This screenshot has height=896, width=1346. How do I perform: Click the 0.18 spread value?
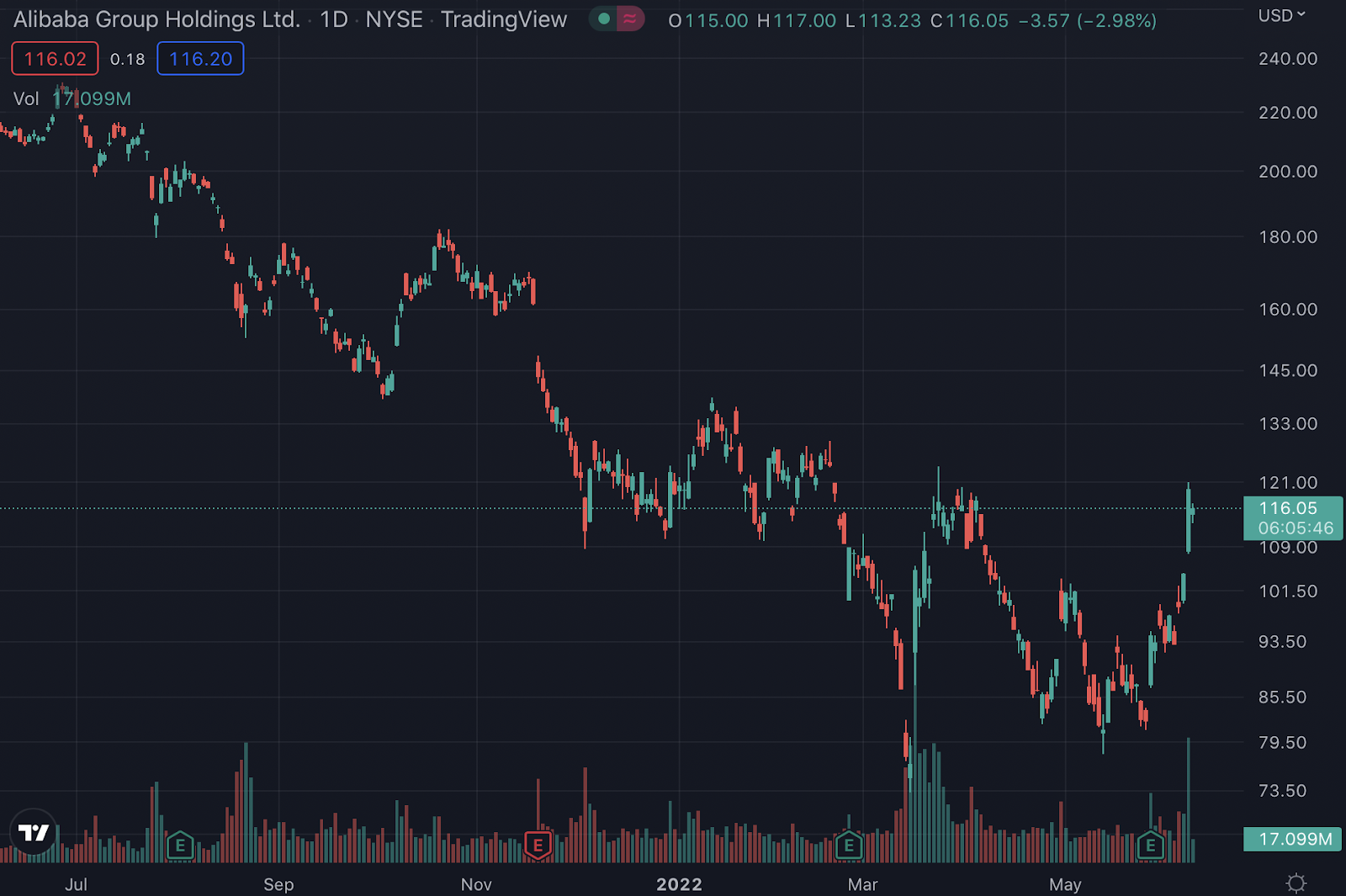pos(128,59)
